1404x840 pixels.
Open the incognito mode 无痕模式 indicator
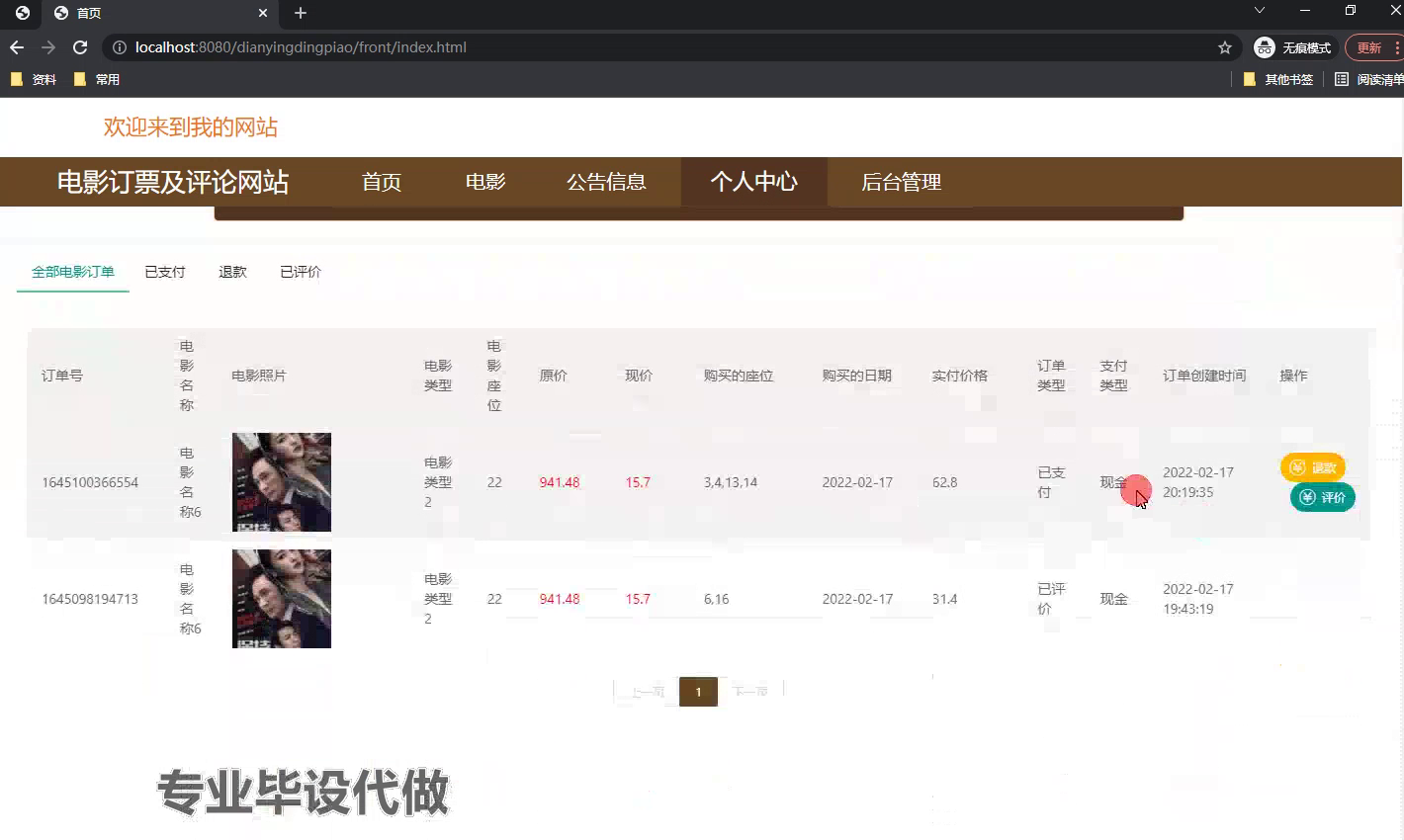1293,47
